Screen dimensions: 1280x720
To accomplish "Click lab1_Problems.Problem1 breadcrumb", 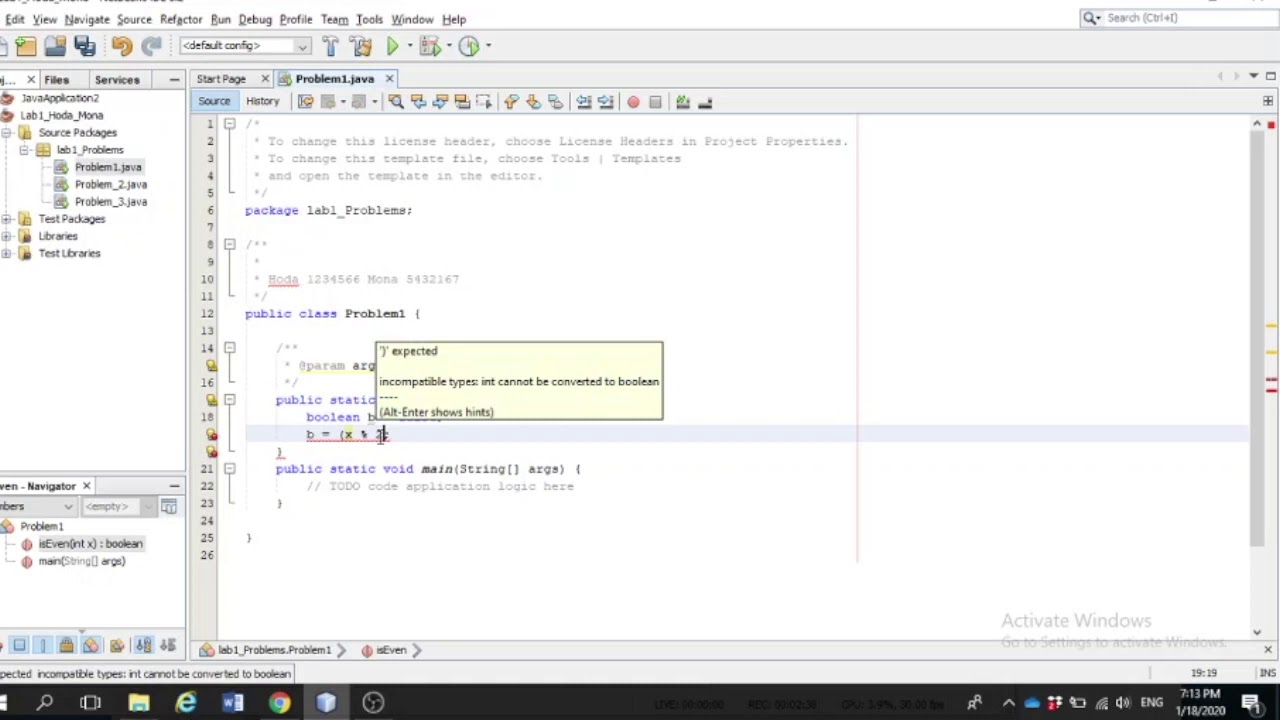I will 274,650.
